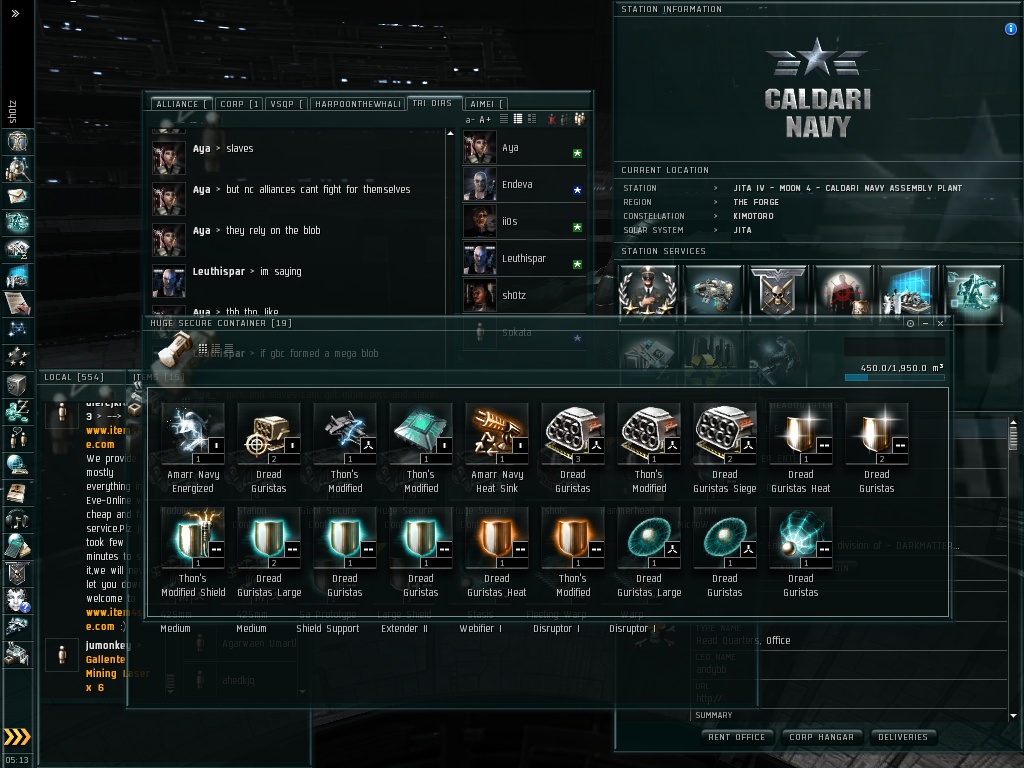
Task: Click the blue info icon on Station Information
Action: click(x=1010, y=29)
